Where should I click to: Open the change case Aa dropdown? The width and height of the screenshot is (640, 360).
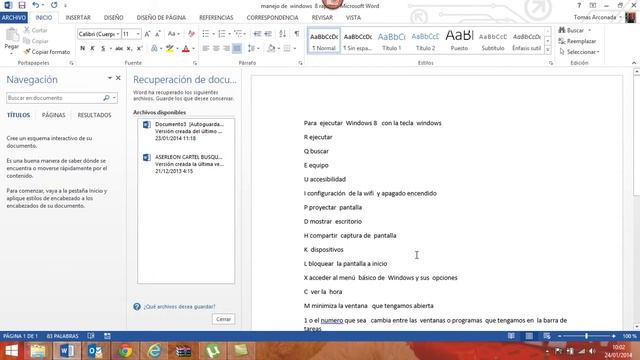173,34
